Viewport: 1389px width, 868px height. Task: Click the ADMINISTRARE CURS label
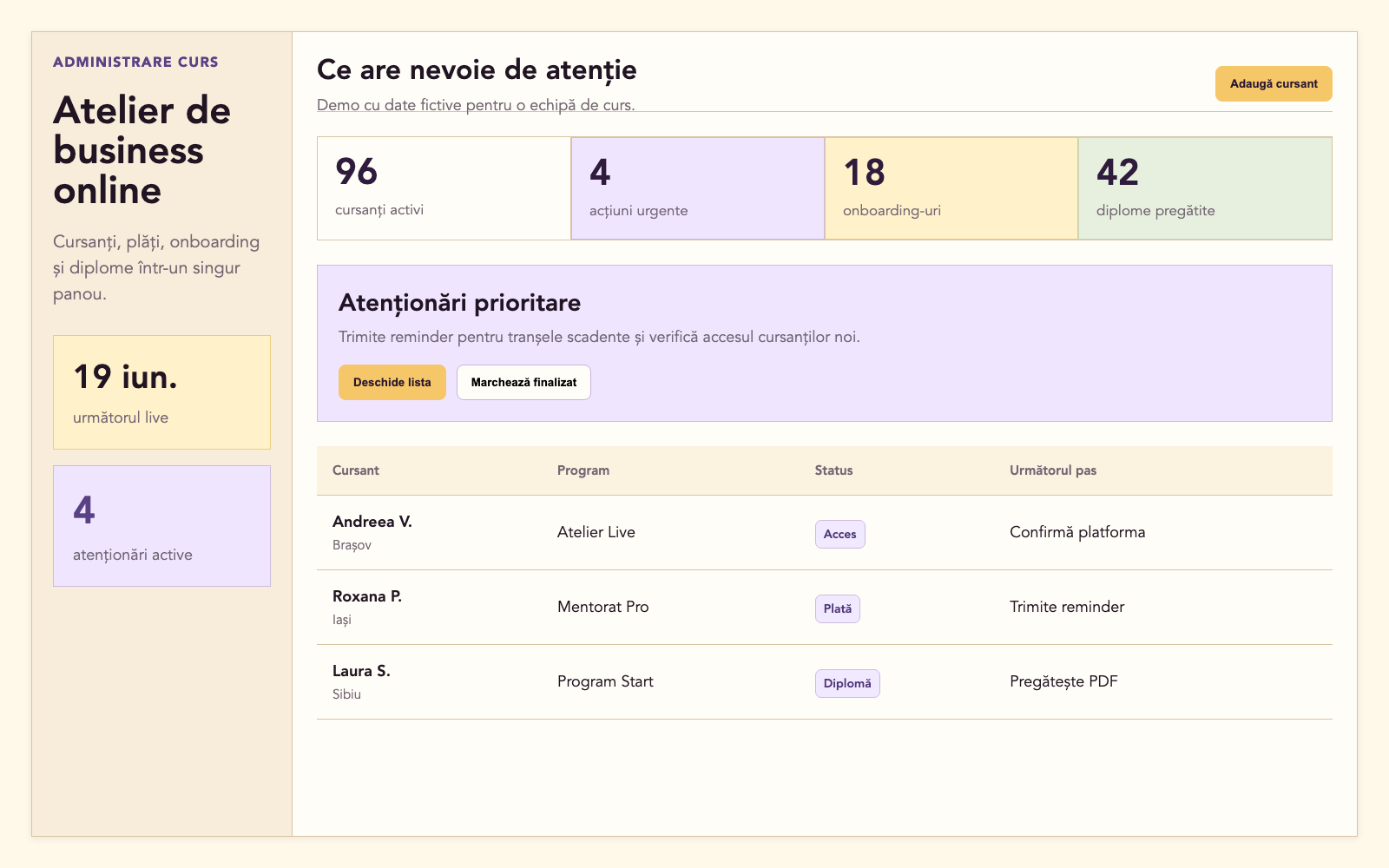135,62
